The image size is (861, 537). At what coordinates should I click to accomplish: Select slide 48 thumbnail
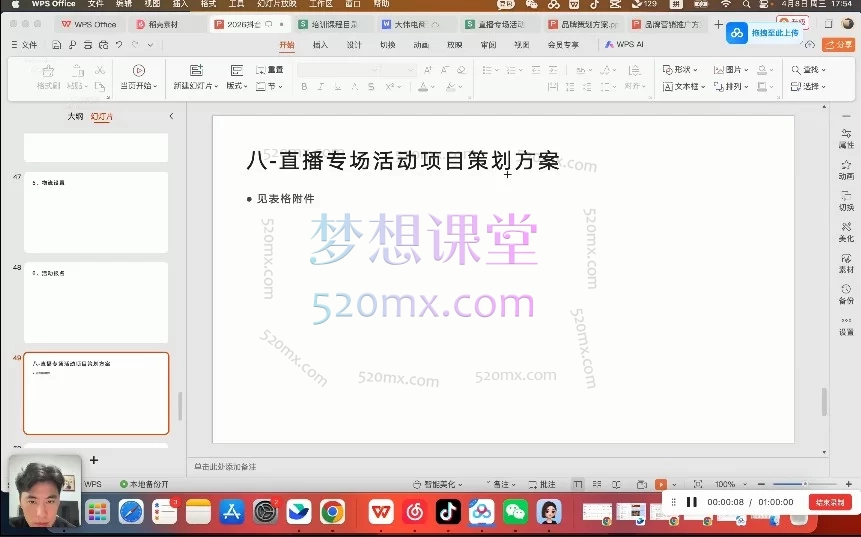click(96, 303)
